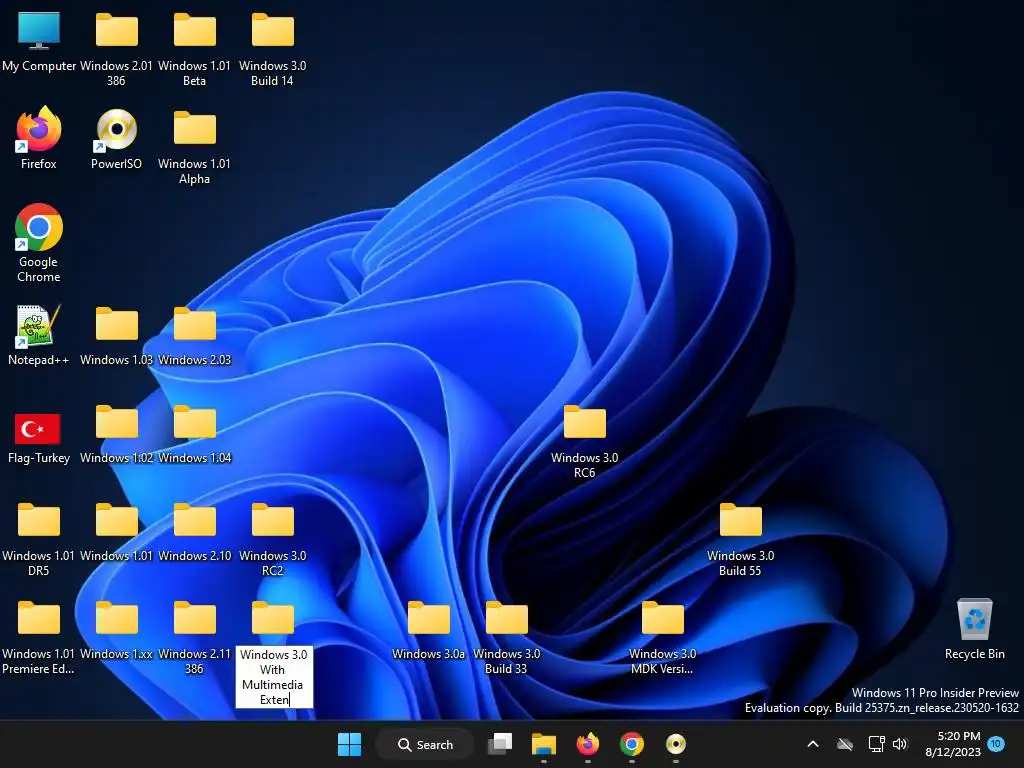Open the clock and date flyout
The height and width of the screenshot is (768, 1024).
point(953,744)
